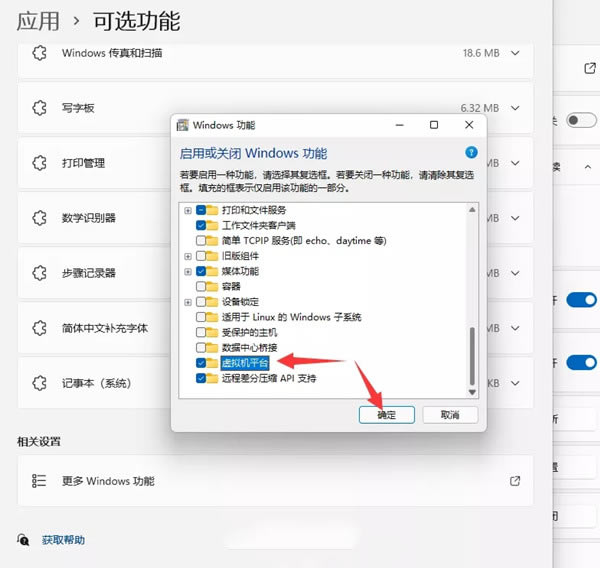The image size is (600, 568).
Task: Uncheck the 媒体功能 checkbox
Action: coord(201,271)
